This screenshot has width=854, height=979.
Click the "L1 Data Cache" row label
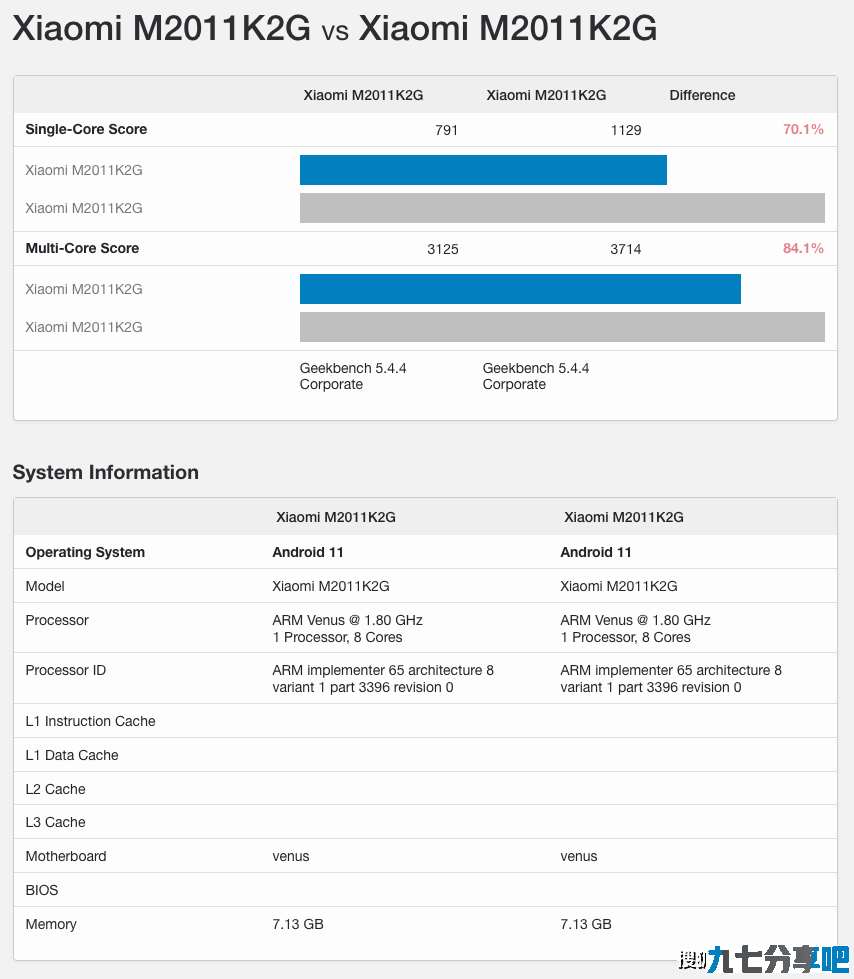coord(72,755)
